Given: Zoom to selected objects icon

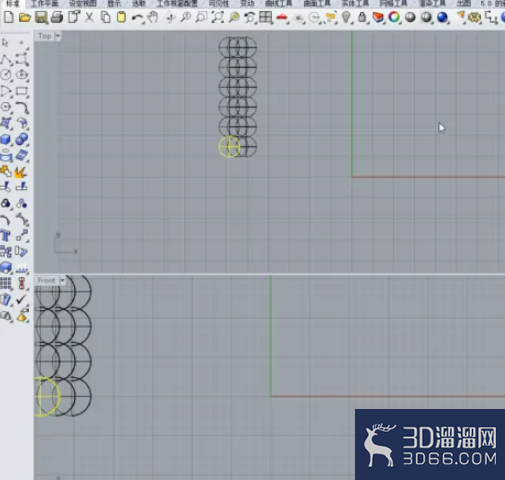Looking at the screenshot, I should [x=234, y=17].
